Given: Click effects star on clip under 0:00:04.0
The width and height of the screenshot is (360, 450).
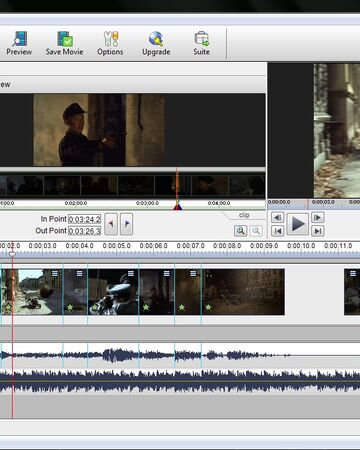Looking at the screenshot, I should tap(70, 307).
